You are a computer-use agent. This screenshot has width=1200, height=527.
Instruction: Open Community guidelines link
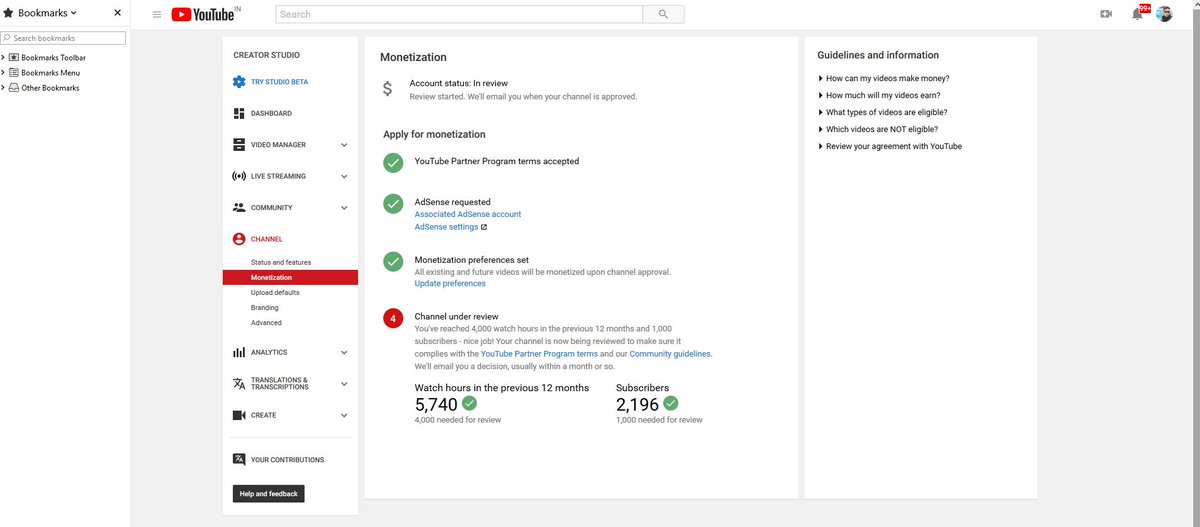670,354
